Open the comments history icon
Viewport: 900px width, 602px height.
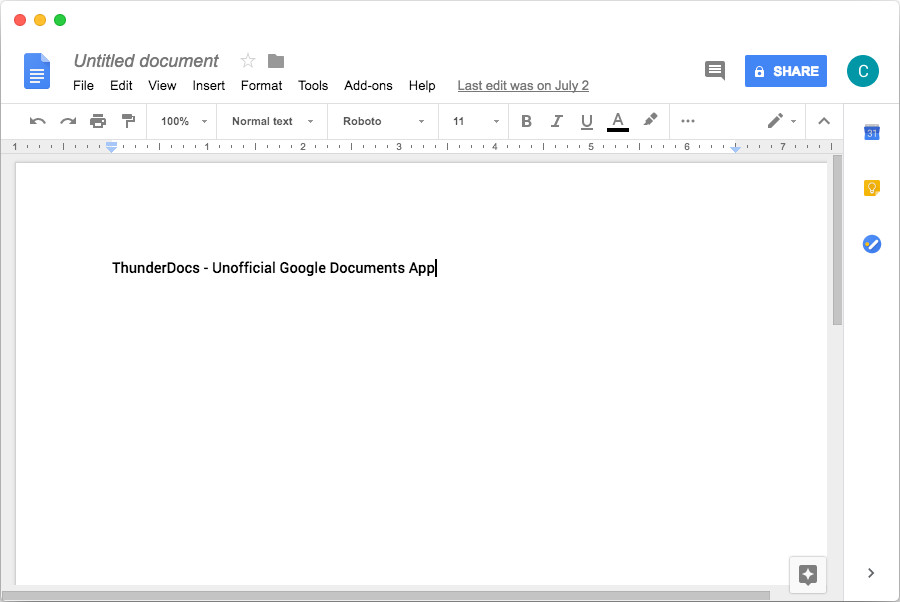pyautogui.click(x=715, y=71)
